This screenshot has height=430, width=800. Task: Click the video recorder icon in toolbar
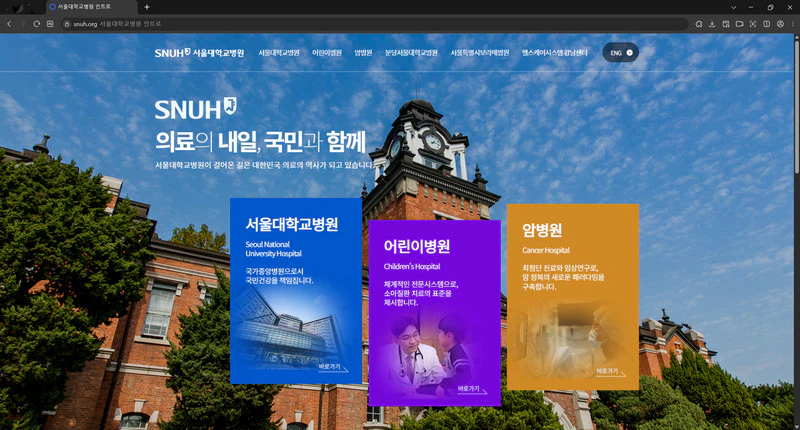point(739,24)
